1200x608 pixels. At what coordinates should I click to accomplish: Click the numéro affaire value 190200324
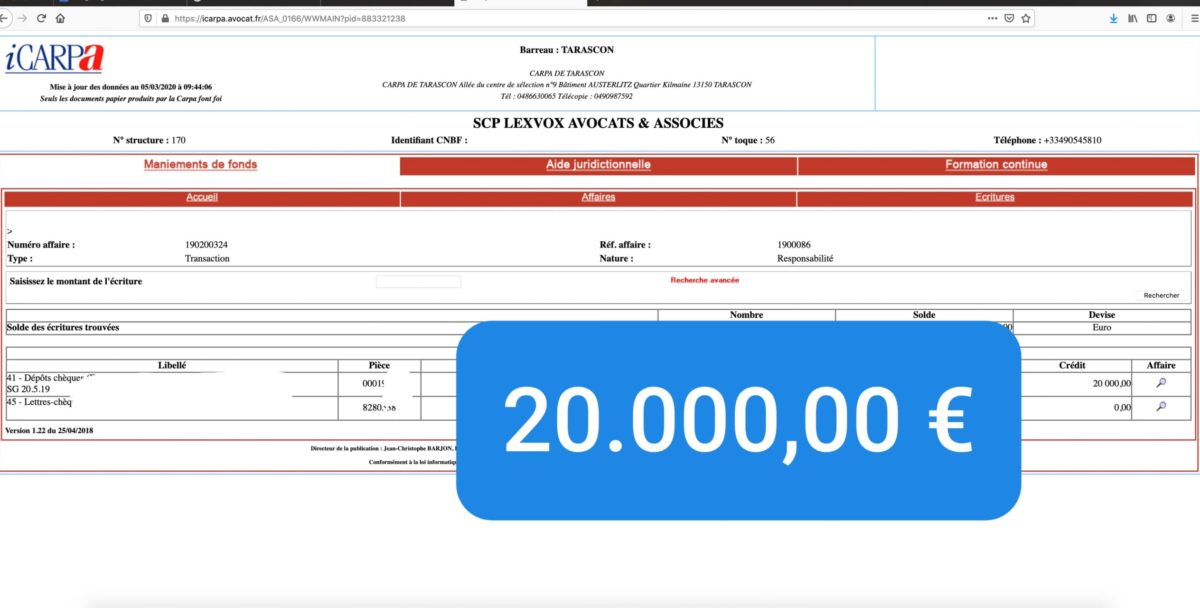(207, 245)
